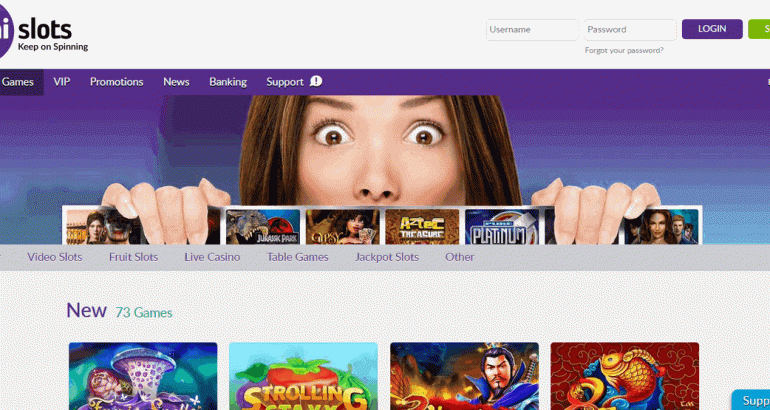This screenshot has width=770, height=410.
Task: Filter games by Fruit Slots
Action: pos(134,257)
